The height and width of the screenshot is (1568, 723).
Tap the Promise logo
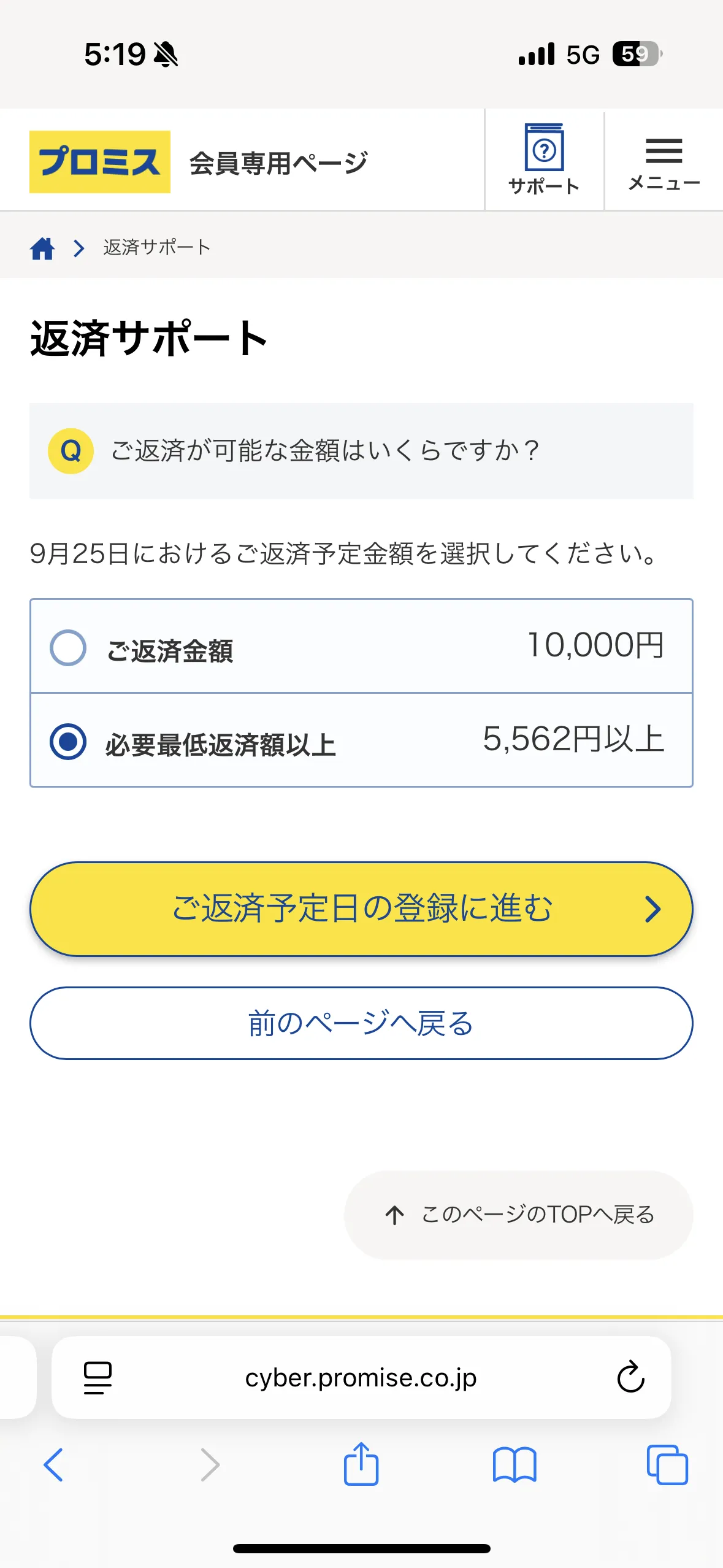[x=100, y=162]
